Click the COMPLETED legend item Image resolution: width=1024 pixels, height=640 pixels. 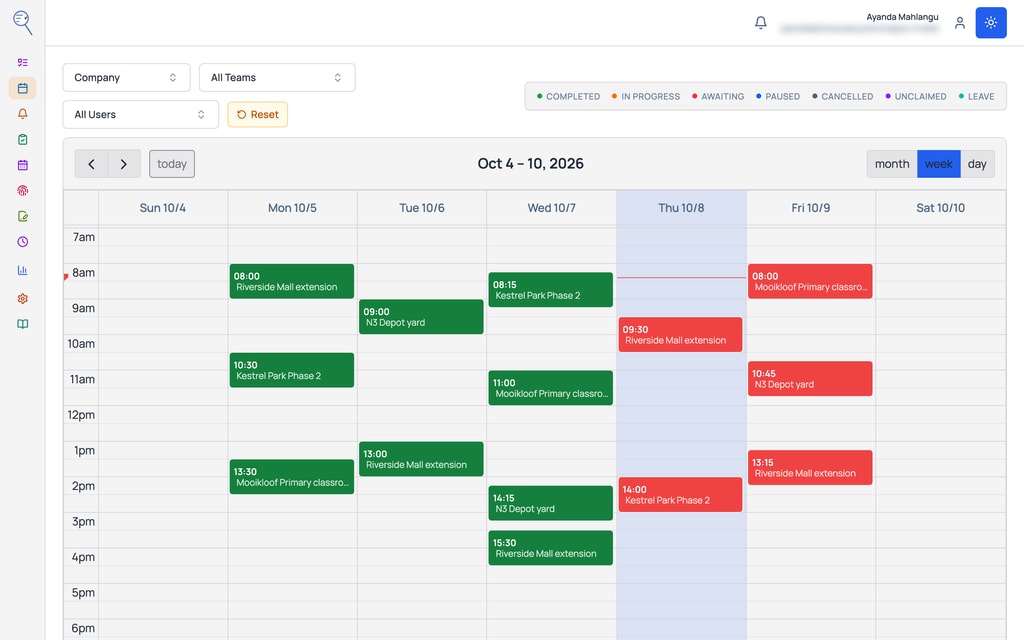click(568, 96)
